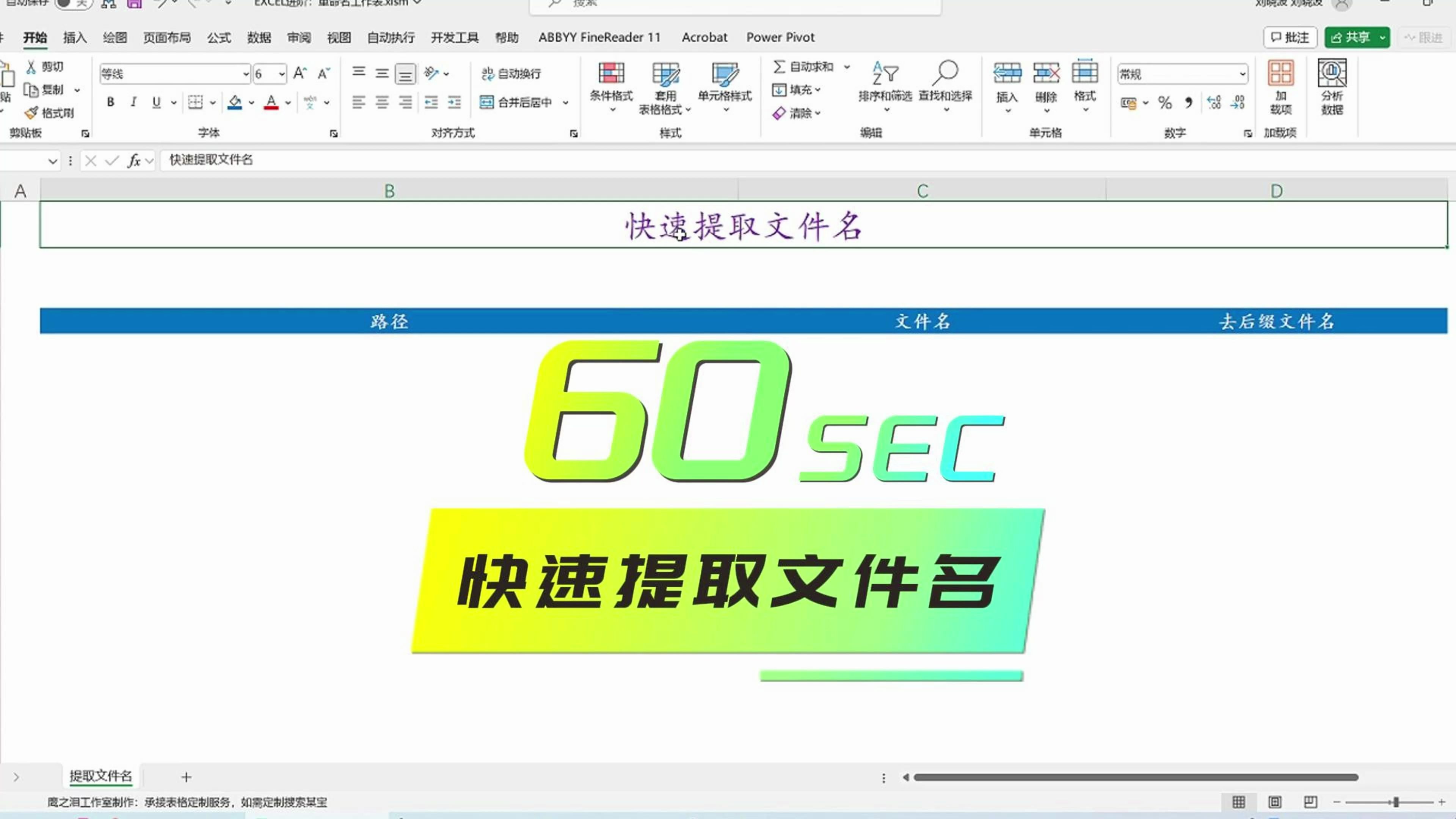Open the number format dropdown

point(1241,74)
